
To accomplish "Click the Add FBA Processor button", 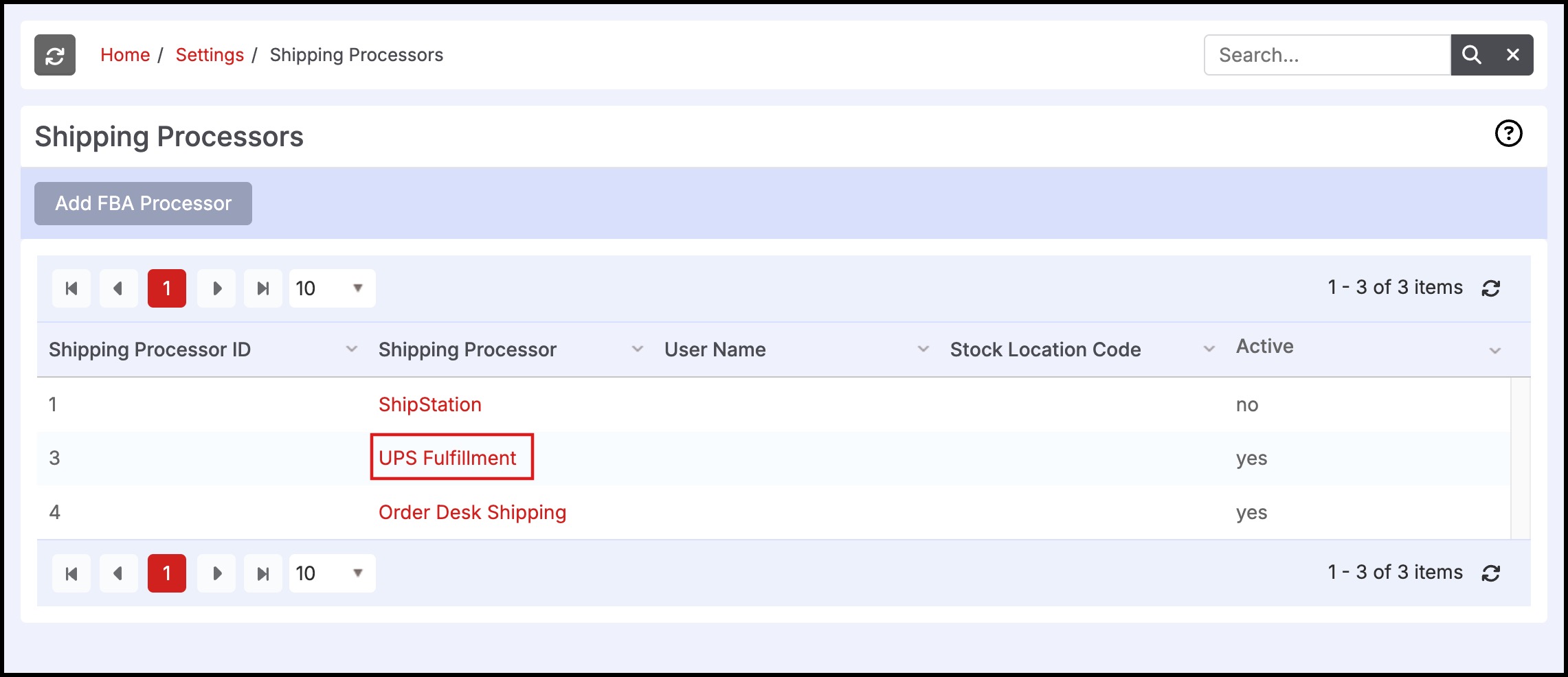I will (x=143, y=203).
